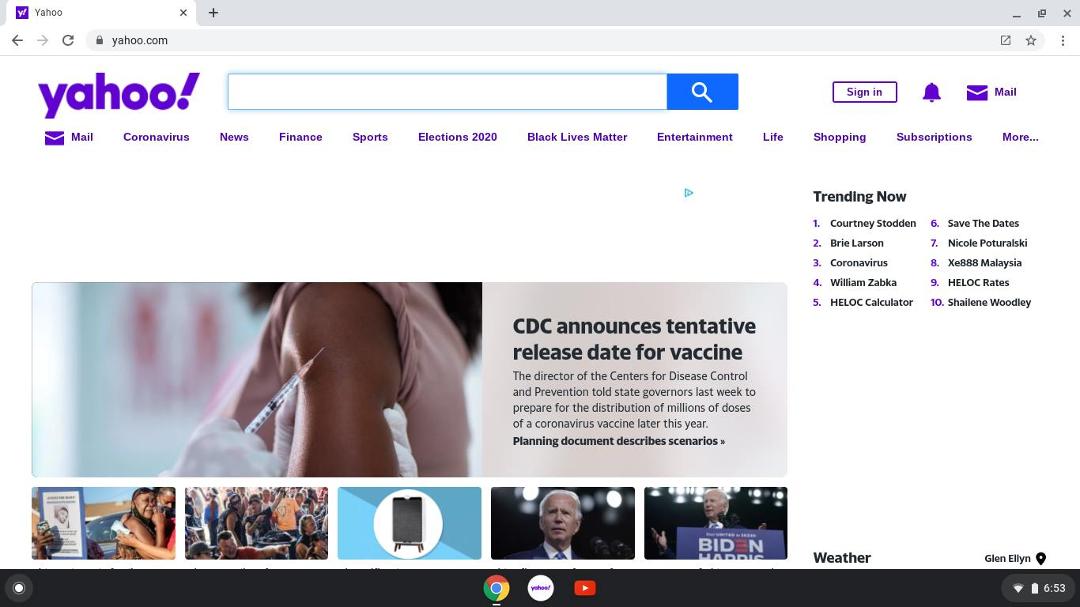
Task: Launch YouTube from the shelf
Action: point(585,588)
